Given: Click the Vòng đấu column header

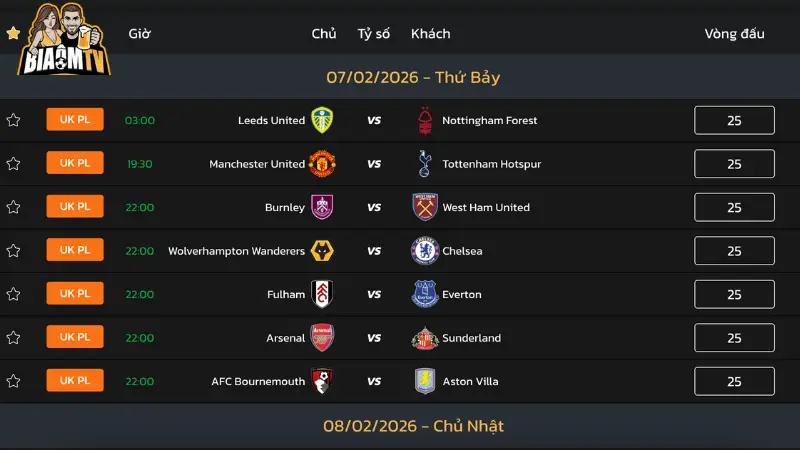Looking at the screenshot, I should [x=734, y=33].
